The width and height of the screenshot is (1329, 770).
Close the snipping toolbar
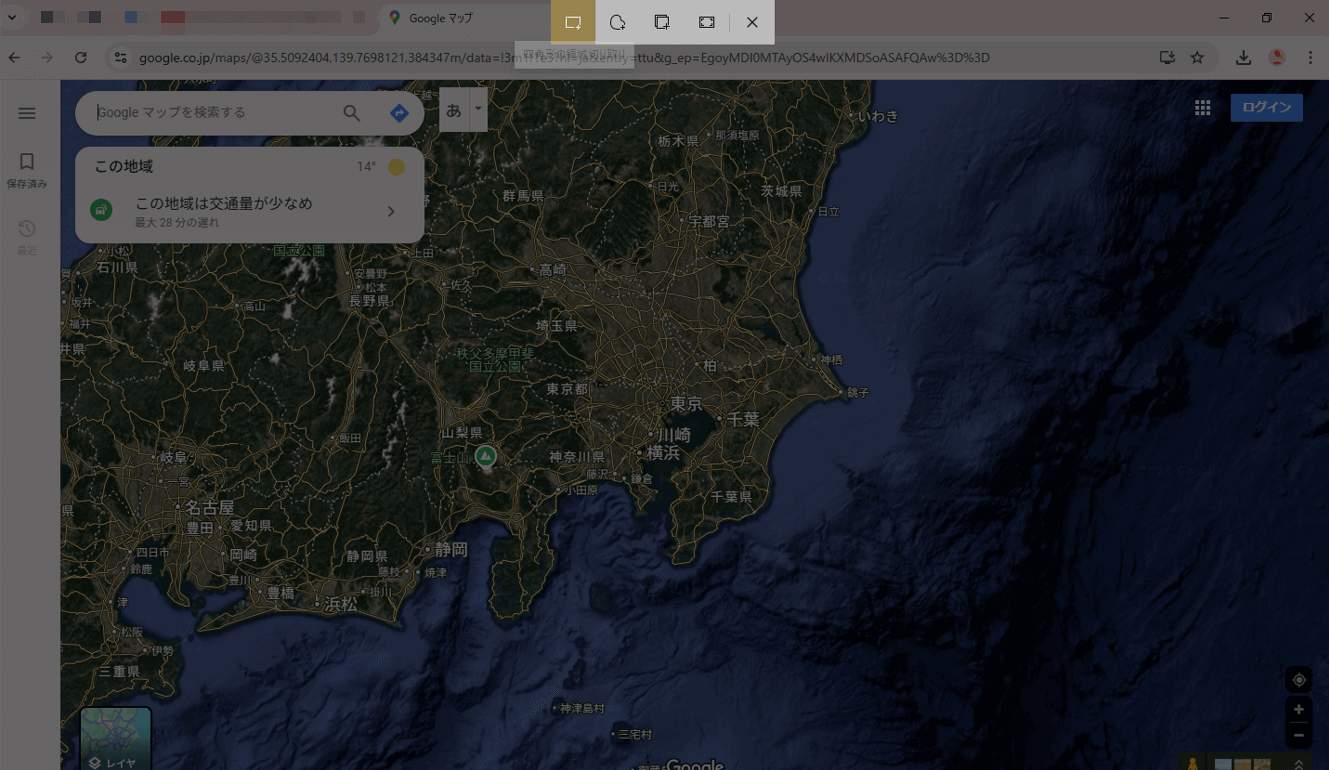pyautogui.click(x=752, y=22)
